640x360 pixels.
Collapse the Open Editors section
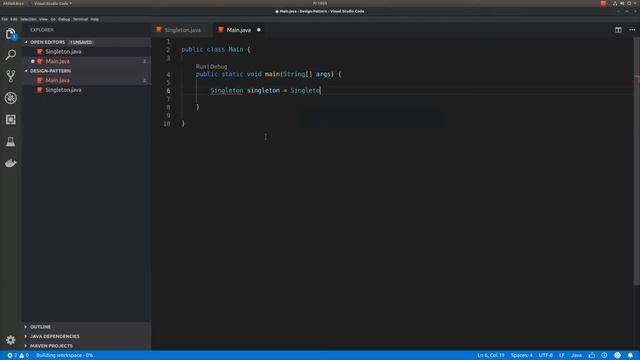(x=26, y=42)
